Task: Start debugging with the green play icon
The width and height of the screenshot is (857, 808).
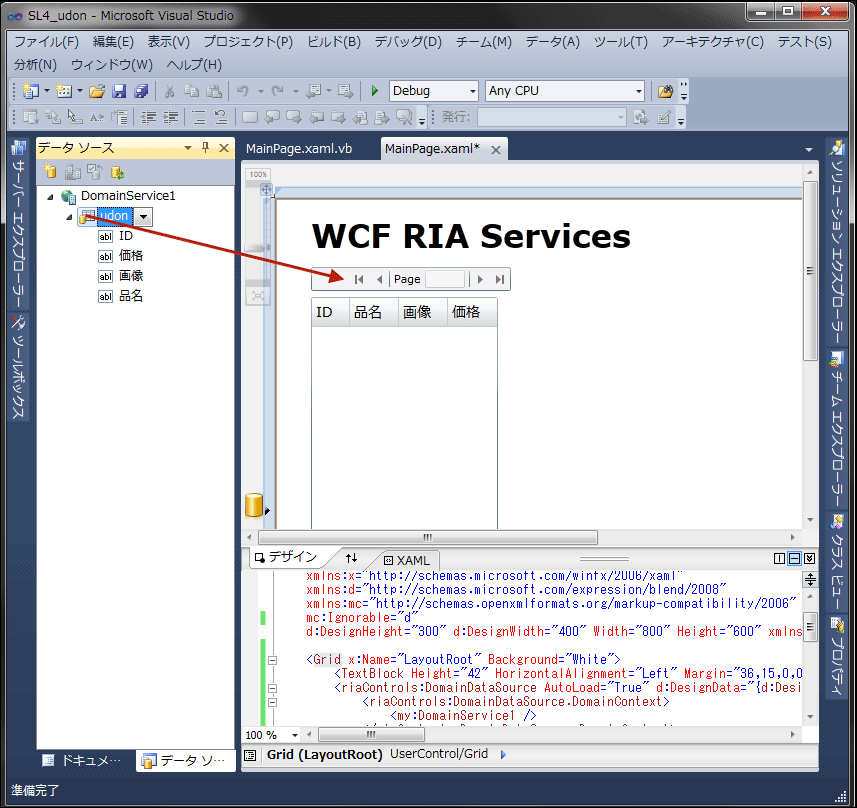Action: click(x=374, y=91)
